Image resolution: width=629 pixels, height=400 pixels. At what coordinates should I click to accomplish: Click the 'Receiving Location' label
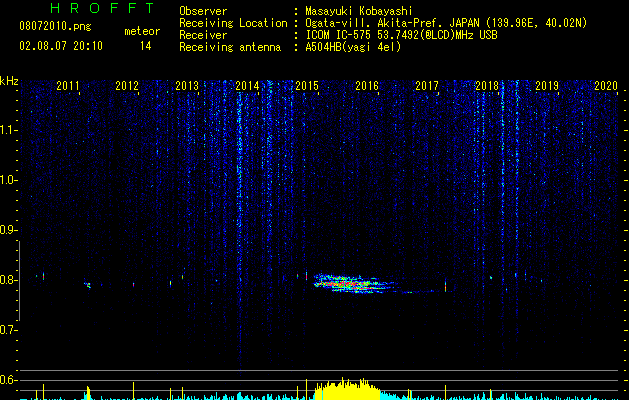[x=233, y=23]
